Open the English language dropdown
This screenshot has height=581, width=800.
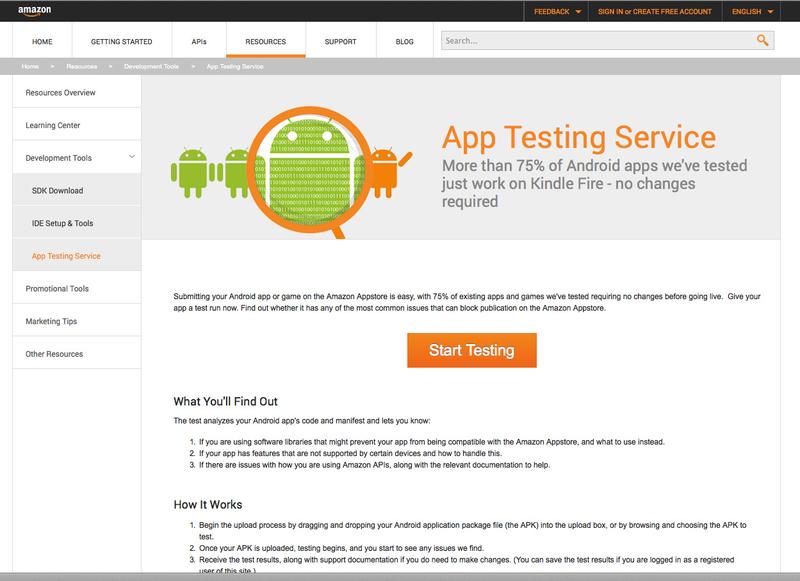(752, 11)
